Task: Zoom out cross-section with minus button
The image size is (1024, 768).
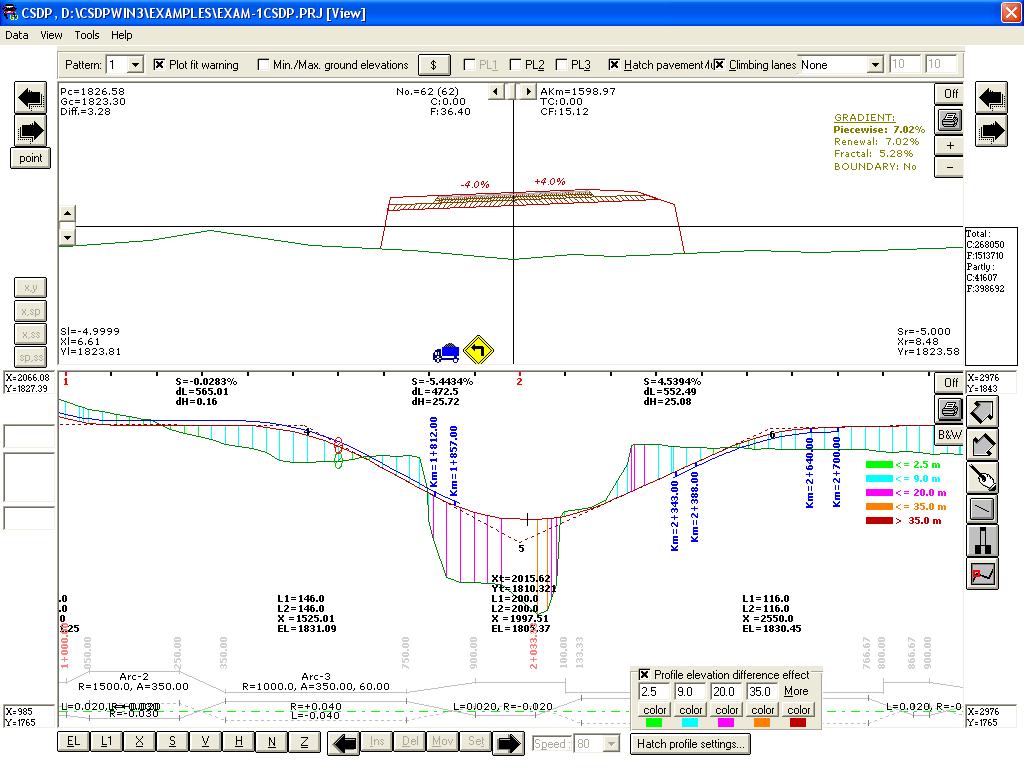Action: point(950,167)
